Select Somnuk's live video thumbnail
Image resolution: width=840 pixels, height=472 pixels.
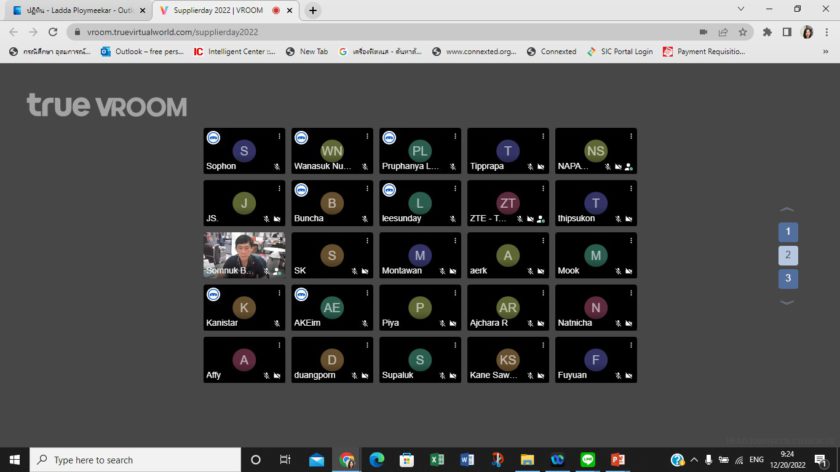point(244,254)
